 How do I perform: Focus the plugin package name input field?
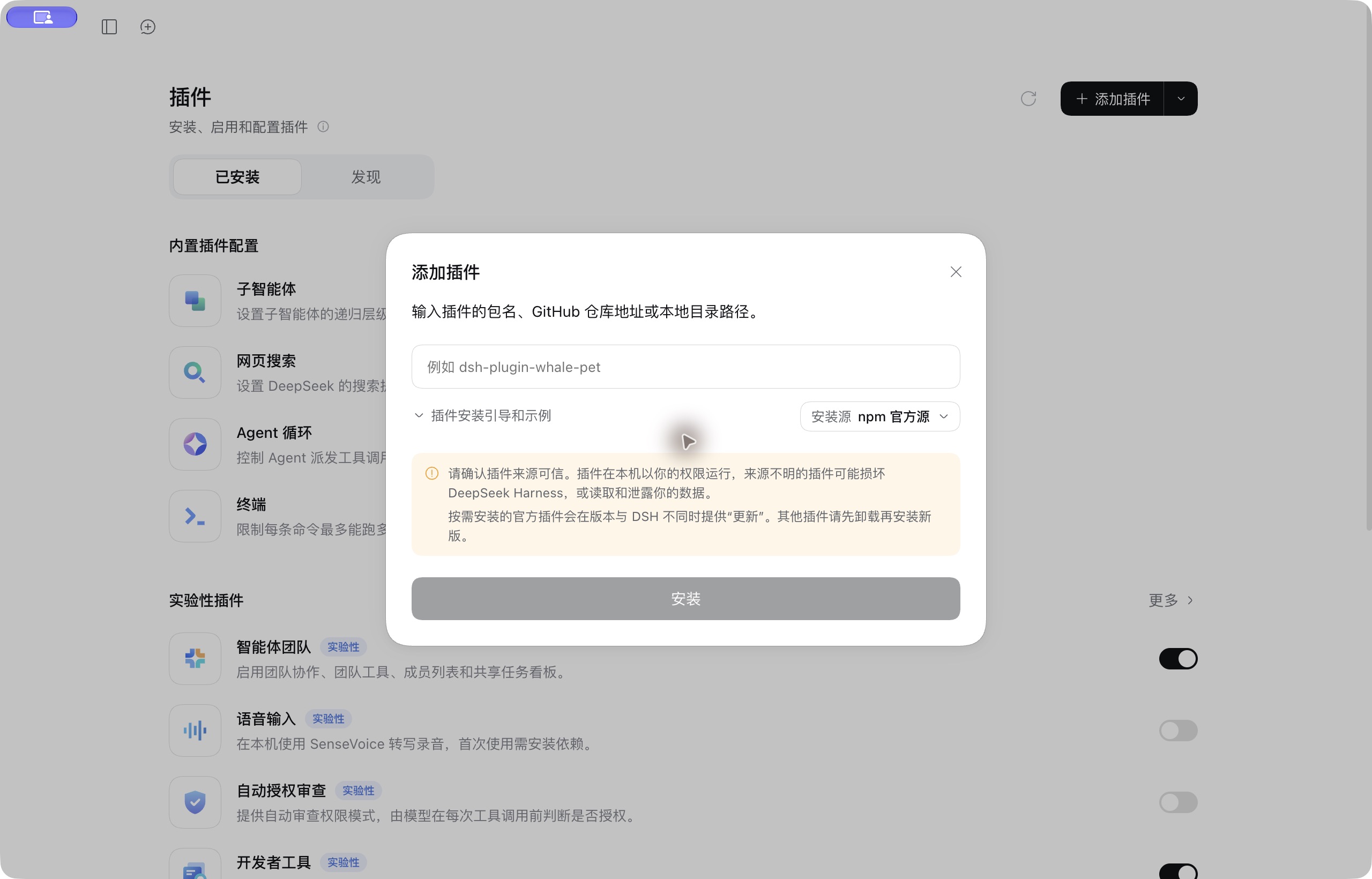(x=685, y=367)
